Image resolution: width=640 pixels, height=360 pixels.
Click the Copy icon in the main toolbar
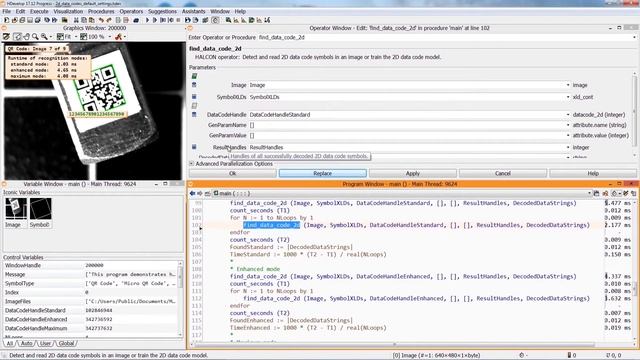tap(84, 20)
